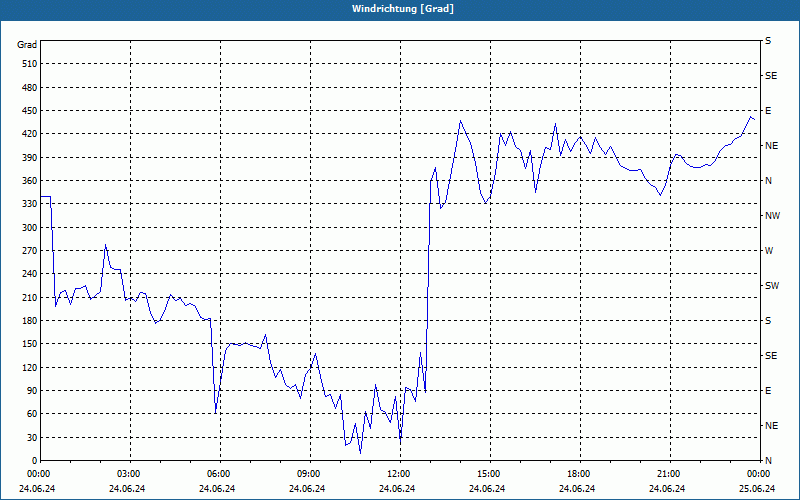Image resolution: width=800 pixels, height=500 pixels.
Task: Click the 12:00 time label
Action: [400, 473]
